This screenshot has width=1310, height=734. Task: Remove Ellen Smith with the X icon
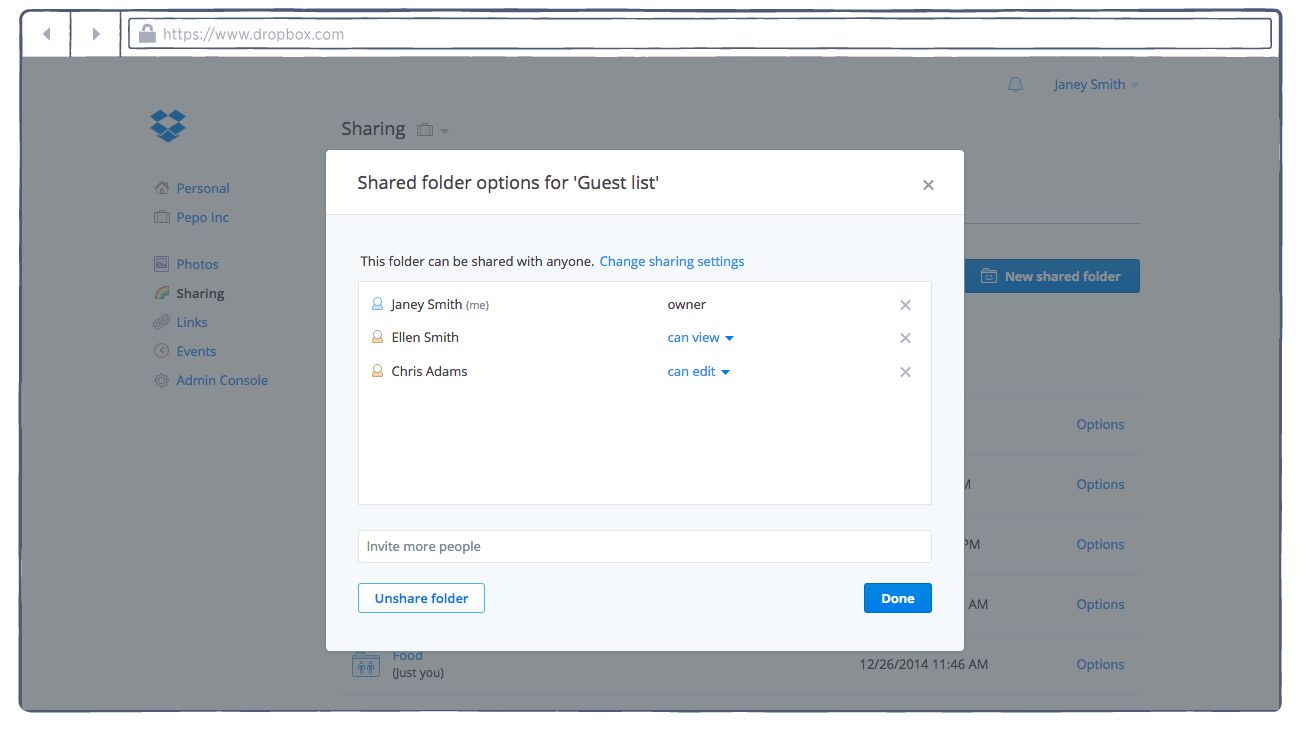[x=905, y=338]
